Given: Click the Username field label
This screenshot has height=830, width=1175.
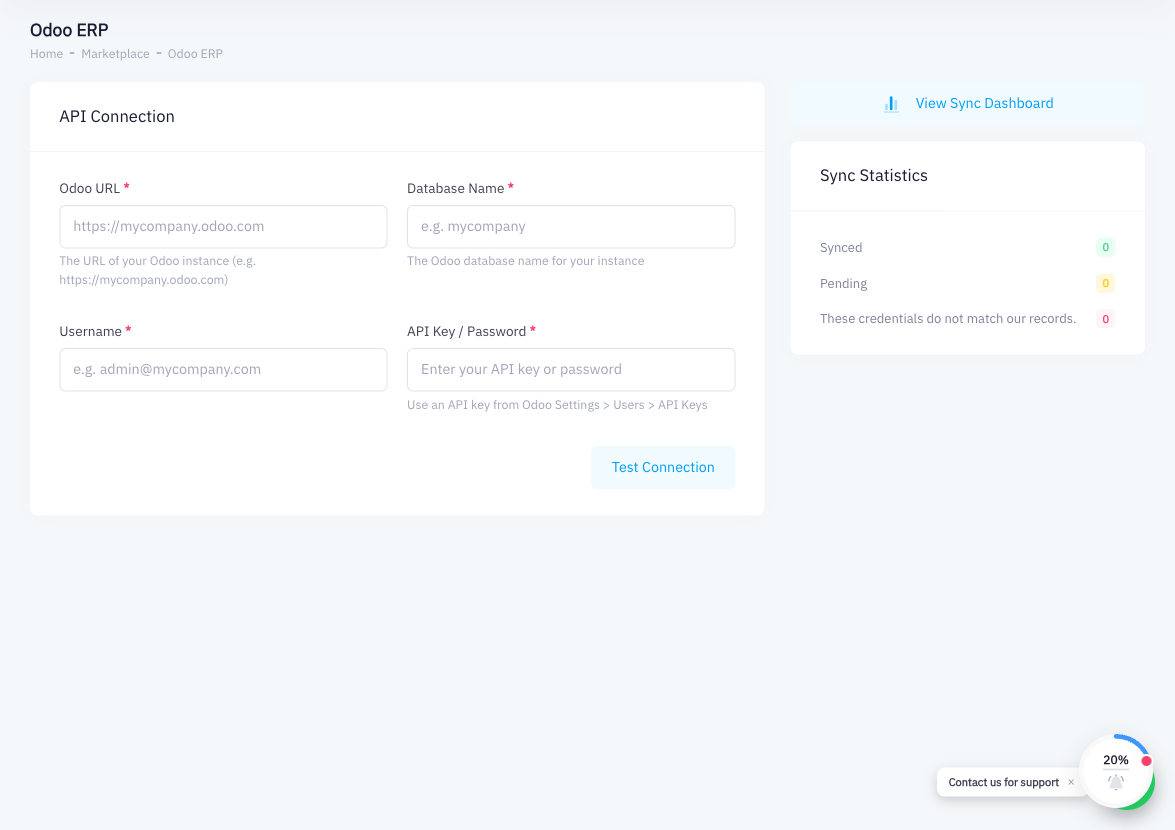Looking at the screenshot, I should (x=91, y=331).
